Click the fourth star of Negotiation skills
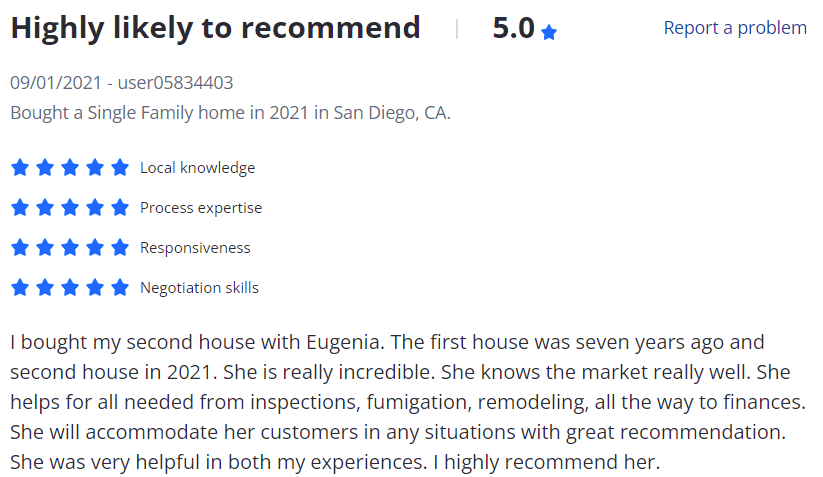 [95, 287]
